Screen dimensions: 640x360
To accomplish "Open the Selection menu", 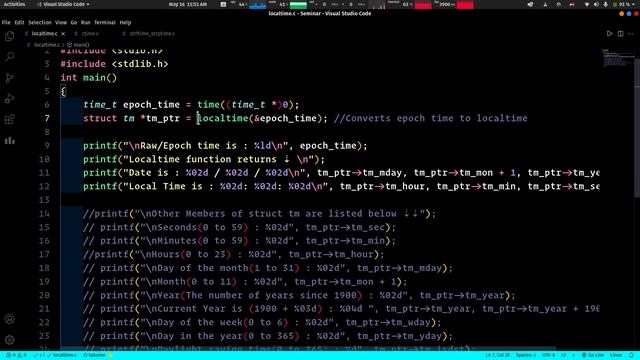I will click(40, 22).
